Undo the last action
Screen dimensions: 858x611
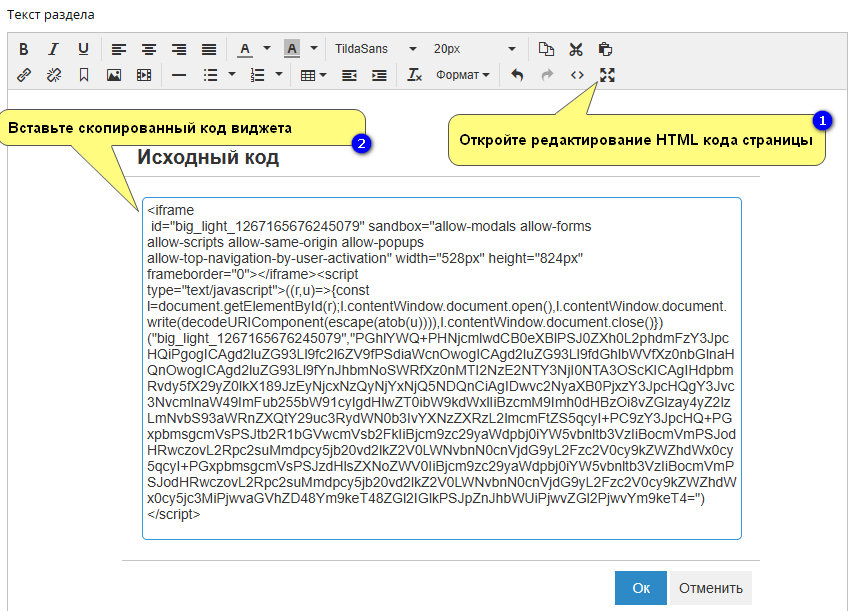tap(517, 75)
